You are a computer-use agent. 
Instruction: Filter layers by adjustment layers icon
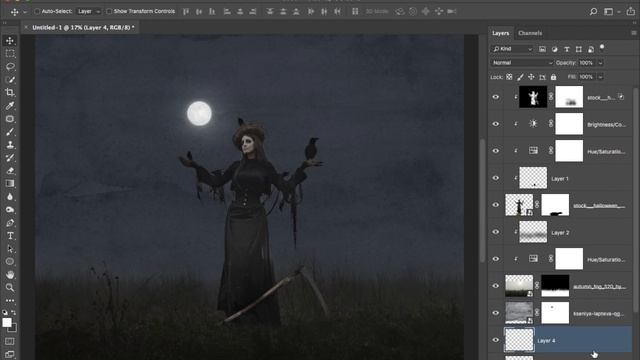(554, 49)
